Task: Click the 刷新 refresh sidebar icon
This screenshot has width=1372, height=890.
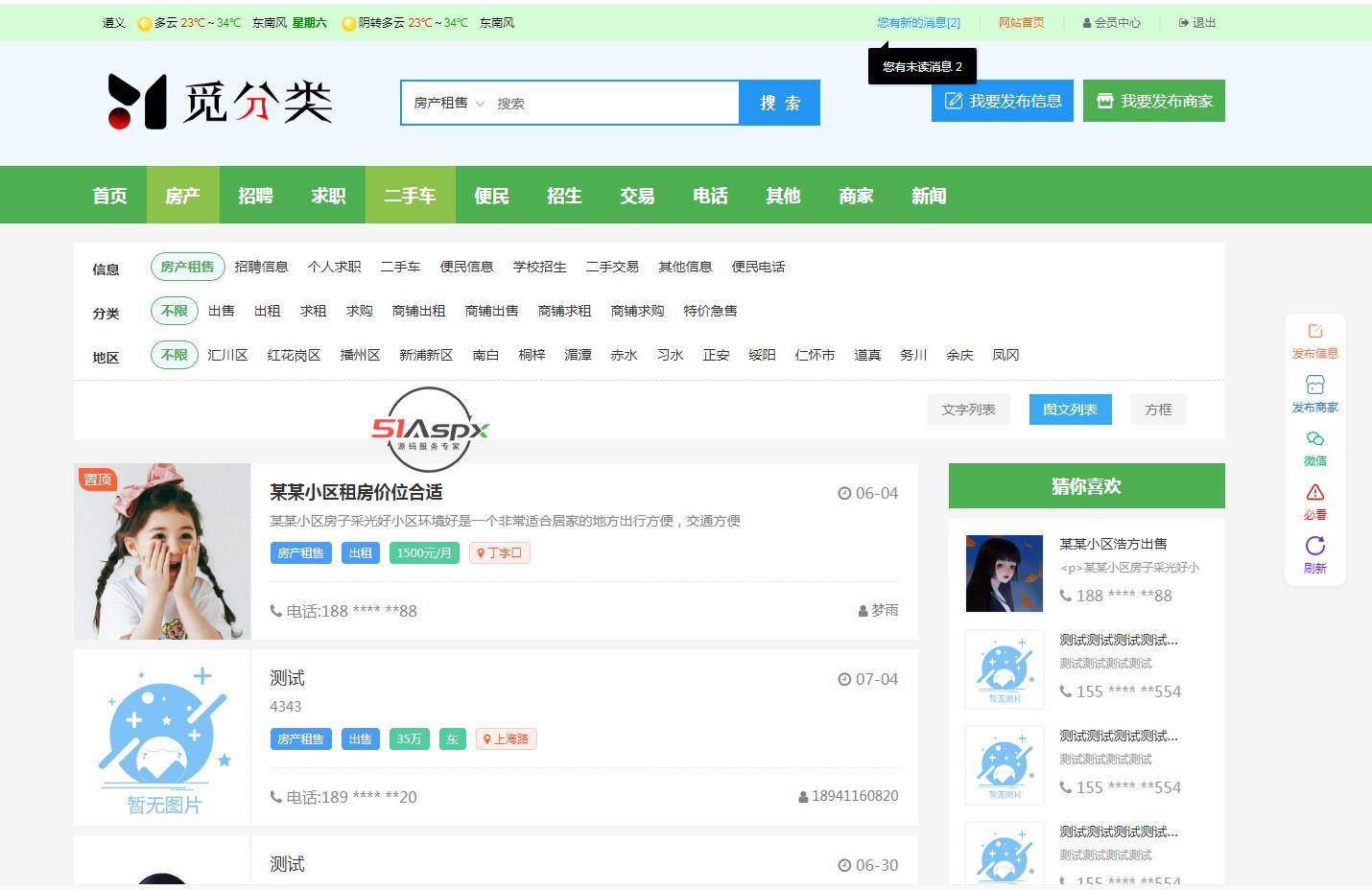Action: tap(1314, 556)
